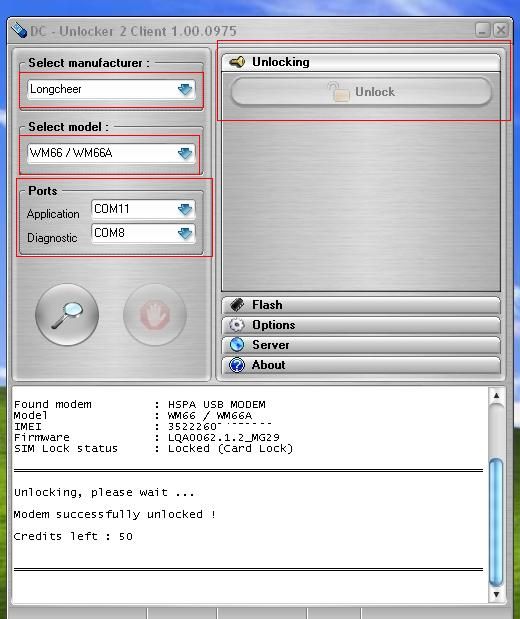
Task: Open the Select manufacturer dropdown arrow
Action: point(185,89)
